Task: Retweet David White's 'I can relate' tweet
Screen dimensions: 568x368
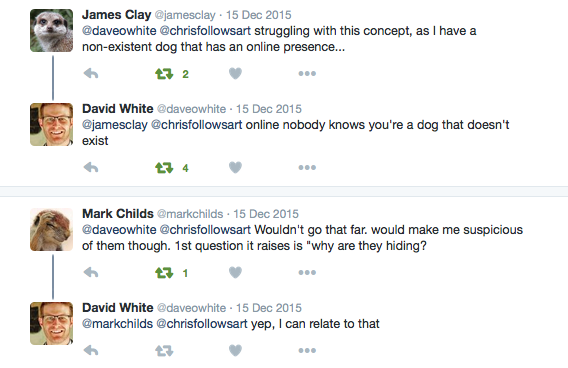Action: (164, 351)
